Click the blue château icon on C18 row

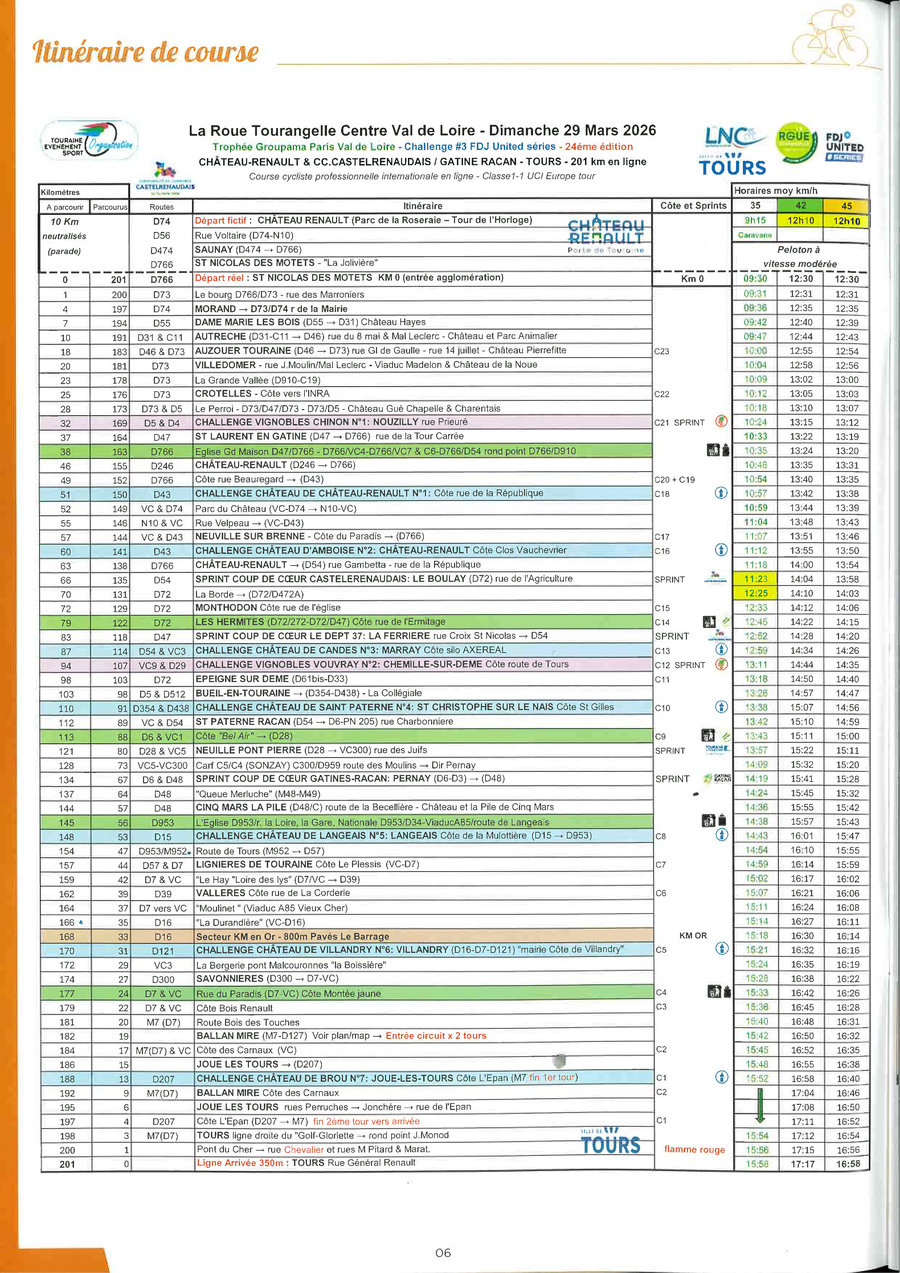[x=720, y=493]
